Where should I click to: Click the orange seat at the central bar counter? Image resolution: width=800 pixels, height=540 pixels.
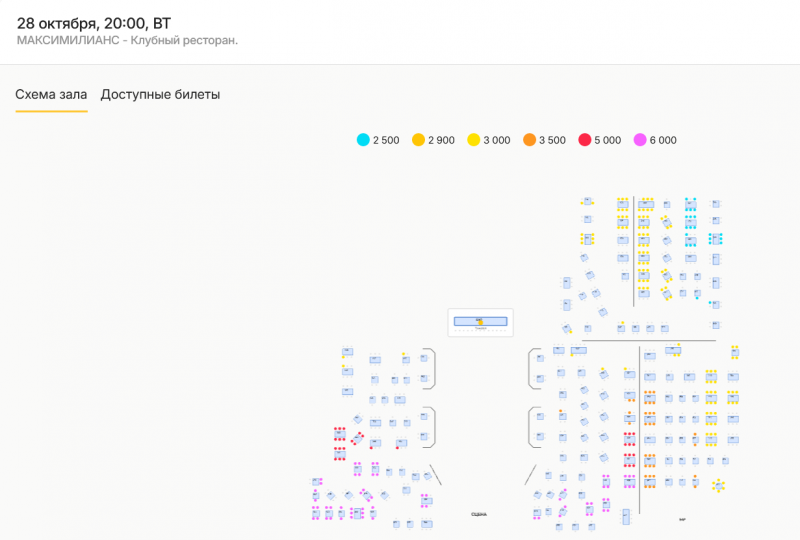click(x=479, y=321)
